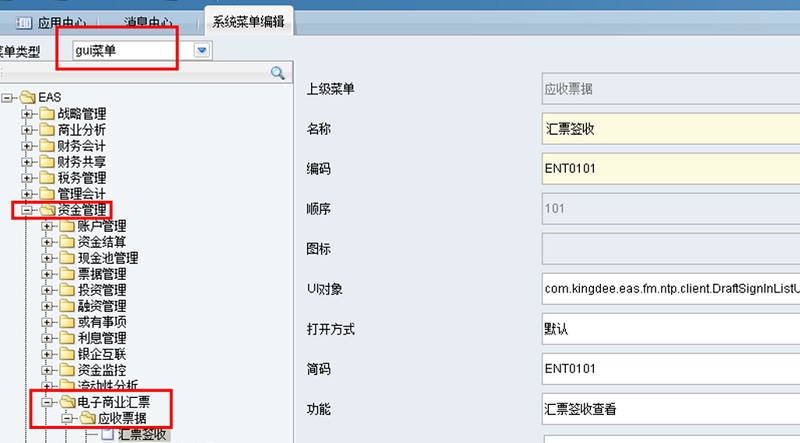Click the search magnifier icon above tree
Image resolution: width=800 pixels, height=443 pixels.
coord(277,73)
